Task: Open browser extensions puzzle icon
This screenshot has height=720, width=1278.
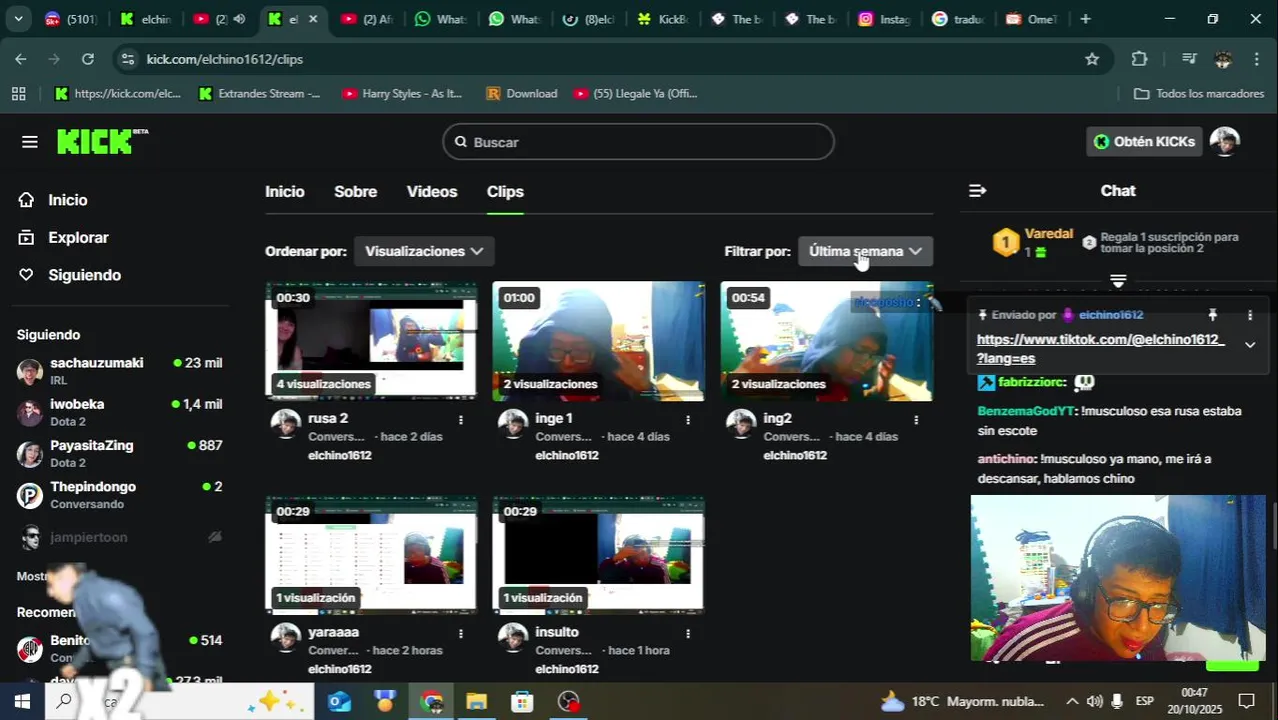Action: [x=1139, y=59]
